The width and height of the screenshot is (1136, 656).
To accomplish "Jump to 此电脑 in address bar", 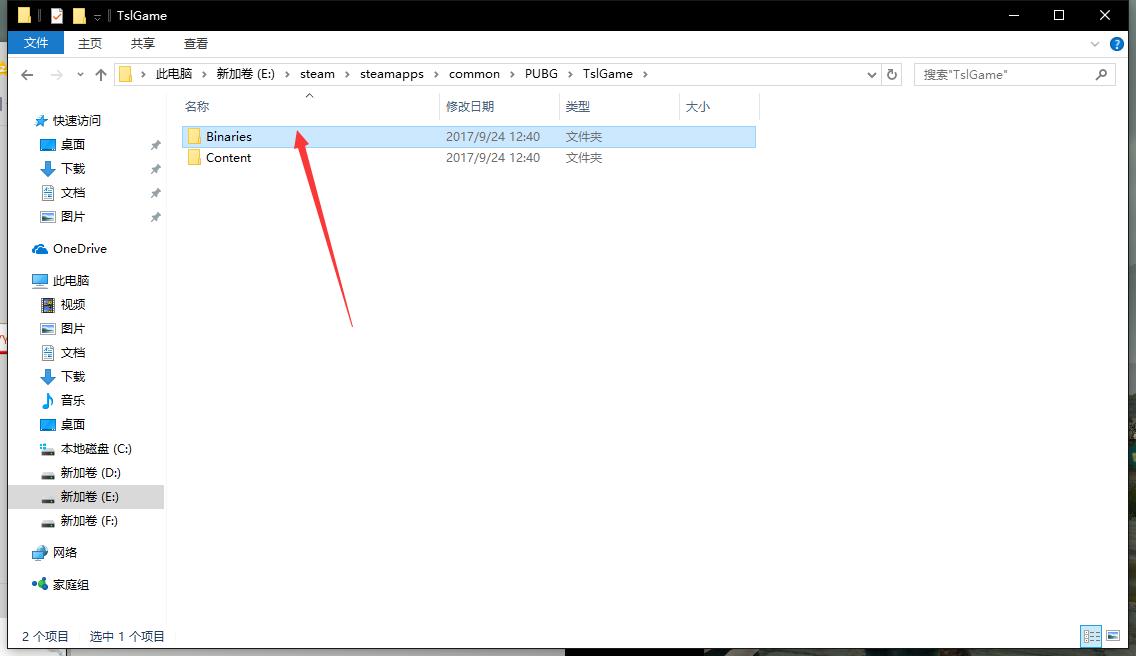I will click(174, 74).
